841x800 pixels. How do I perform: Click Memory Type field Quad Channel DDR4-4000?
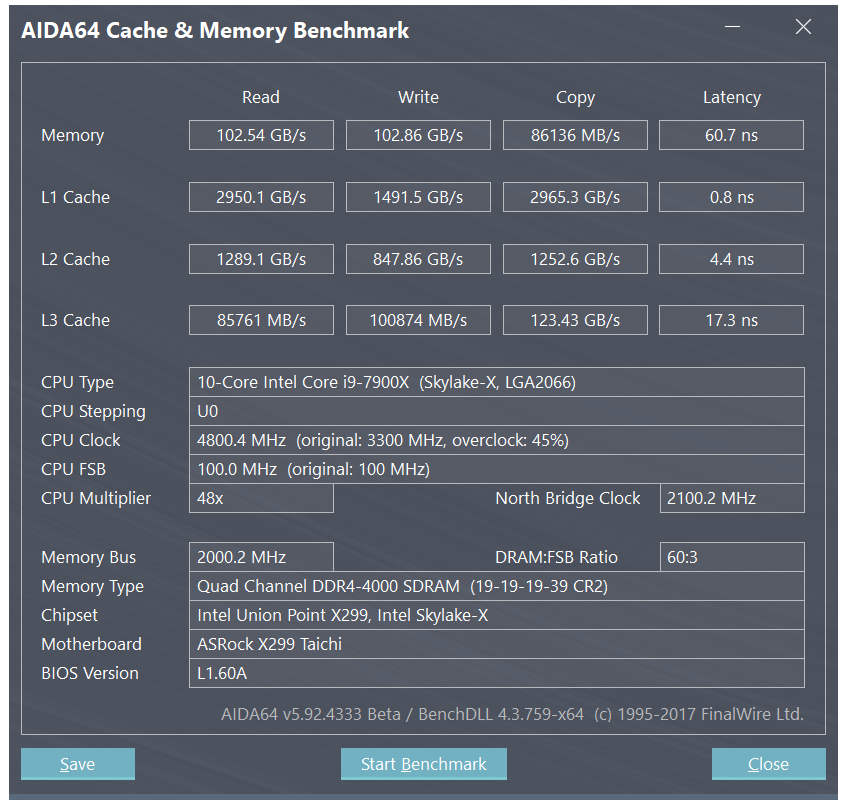[497, 586]
